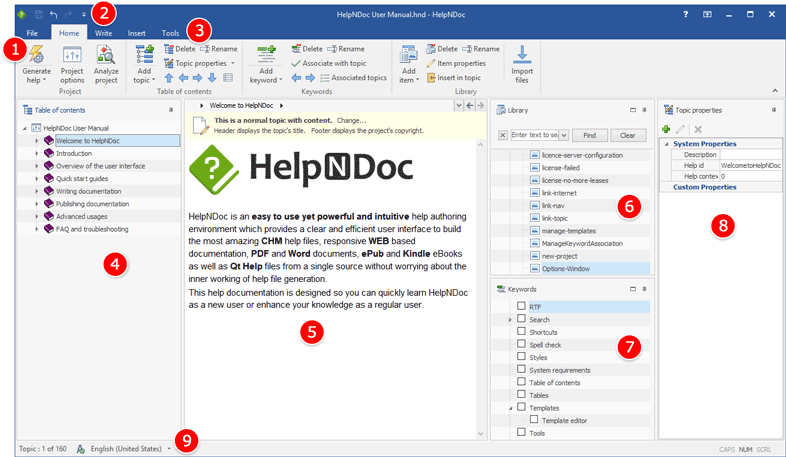This screenshot has height=457, width=786.
Task: Move topic down with the down arrow
Action: tap(212, 78)
